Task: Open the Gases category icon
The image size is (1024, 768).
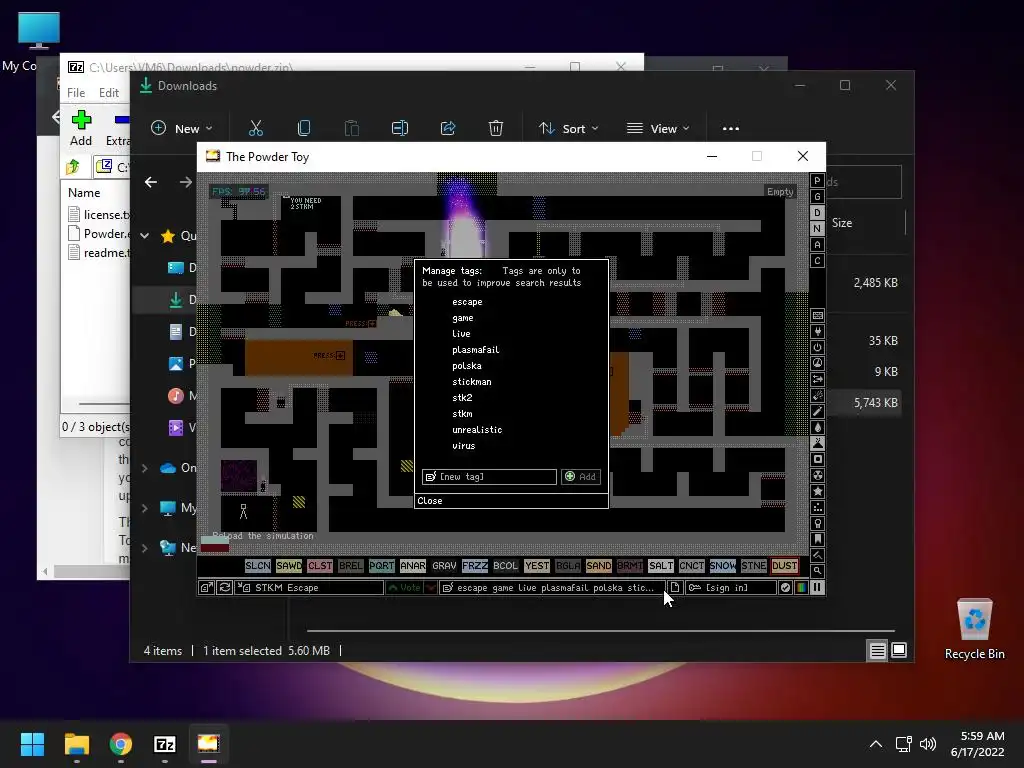Action: [x=817, y=411]
